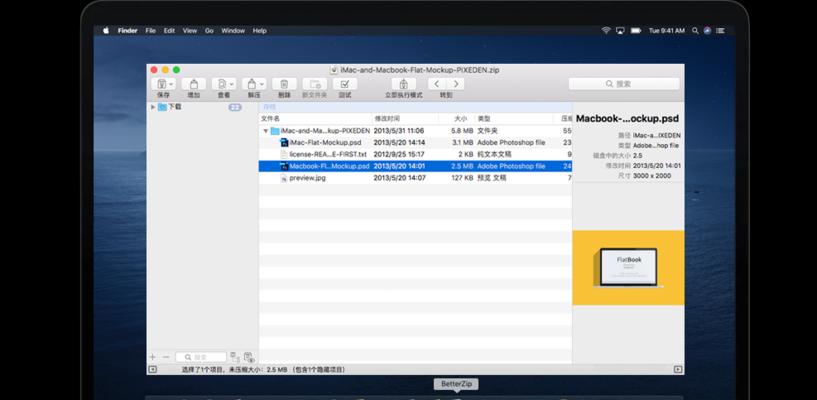
Task: Click the 新文件夹 (New Folder) toolbar icon
Action: [315, 84]
